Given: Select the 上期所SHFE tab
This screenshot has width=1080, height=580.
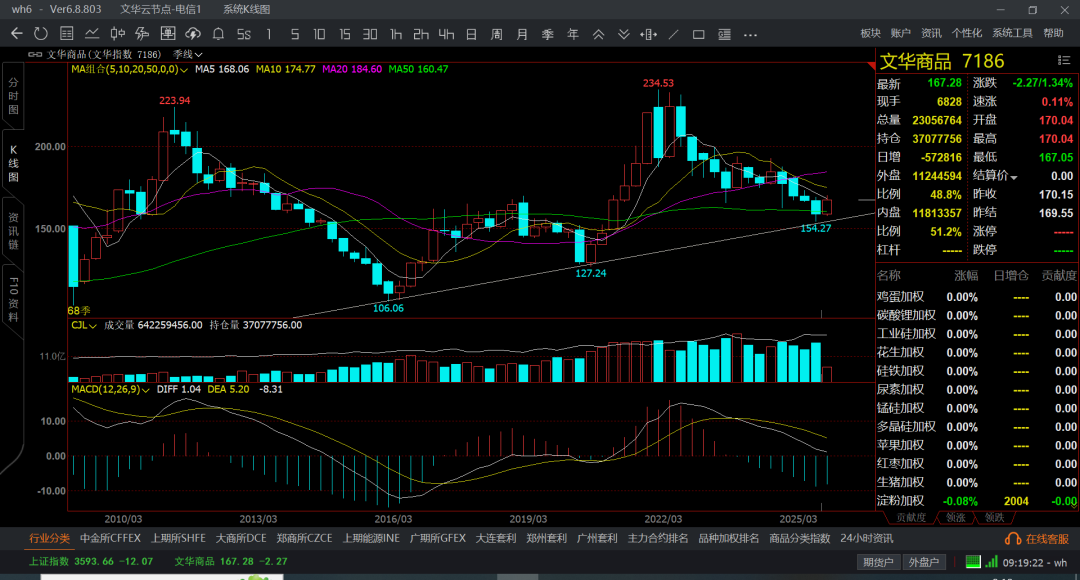Looking at the screenshot, I should pyautogui.click(x=178, y=539).
